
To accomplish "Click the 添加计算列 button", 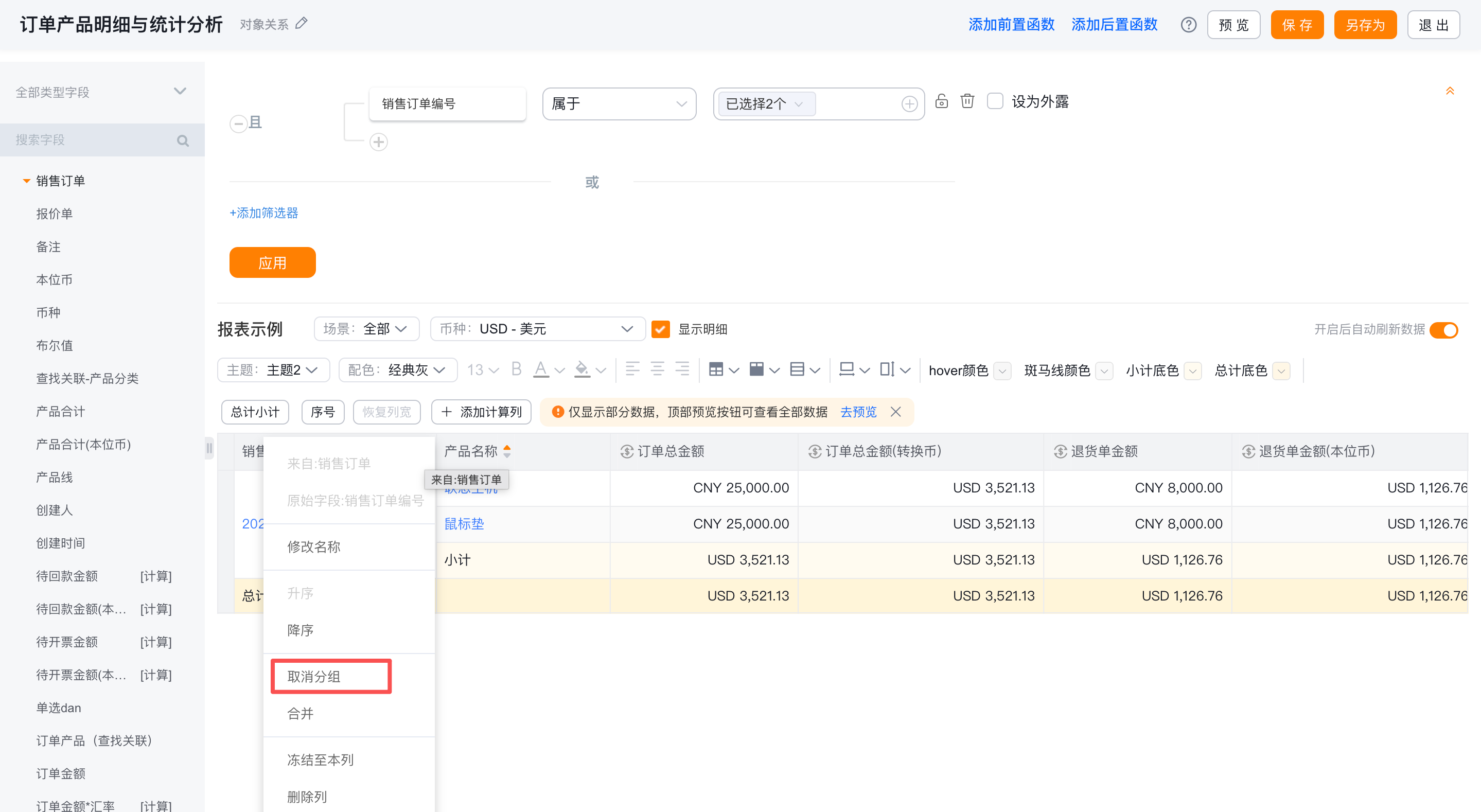I will (481, 412).
